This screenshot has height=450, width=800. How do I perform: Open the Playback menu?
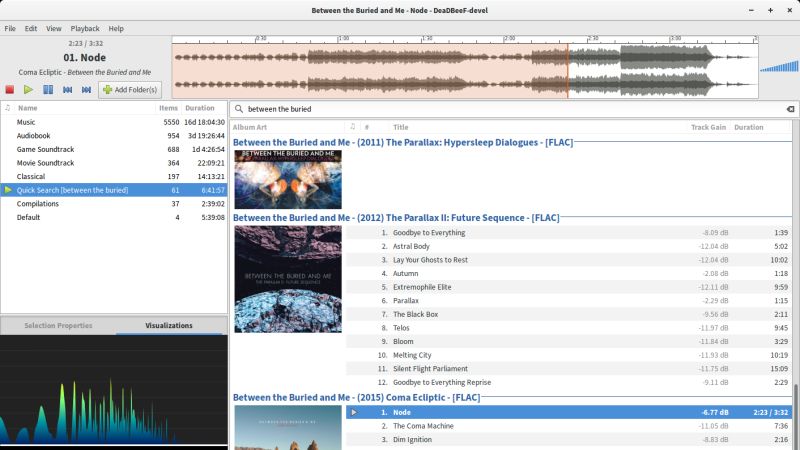(x=85, y=29)
